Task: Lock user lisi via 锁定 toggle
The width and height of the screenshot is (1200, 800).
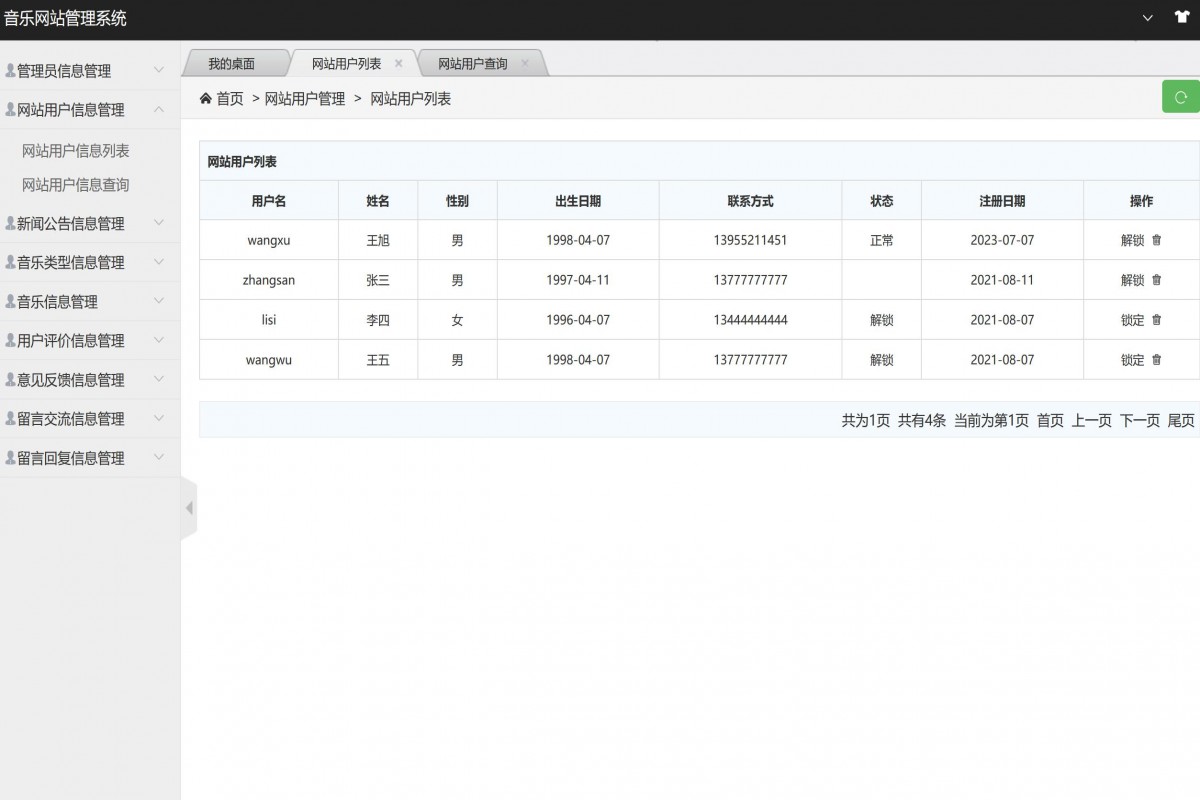Action: click(x=1135, y=320)
